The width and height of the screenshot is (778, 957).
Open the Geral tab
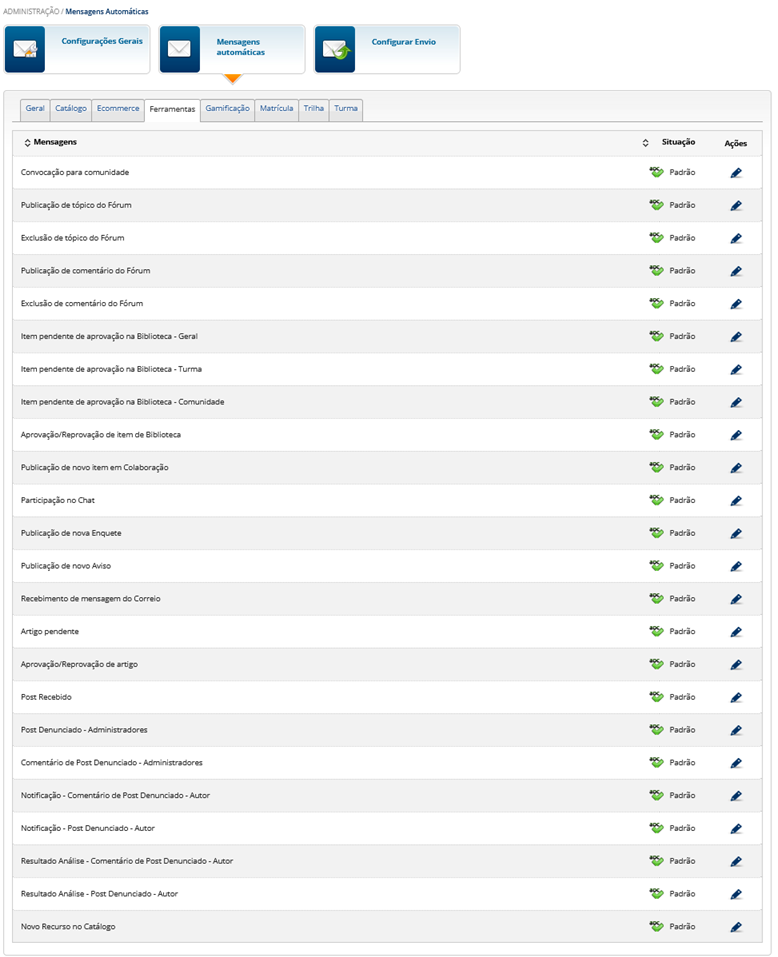(35, 108)
